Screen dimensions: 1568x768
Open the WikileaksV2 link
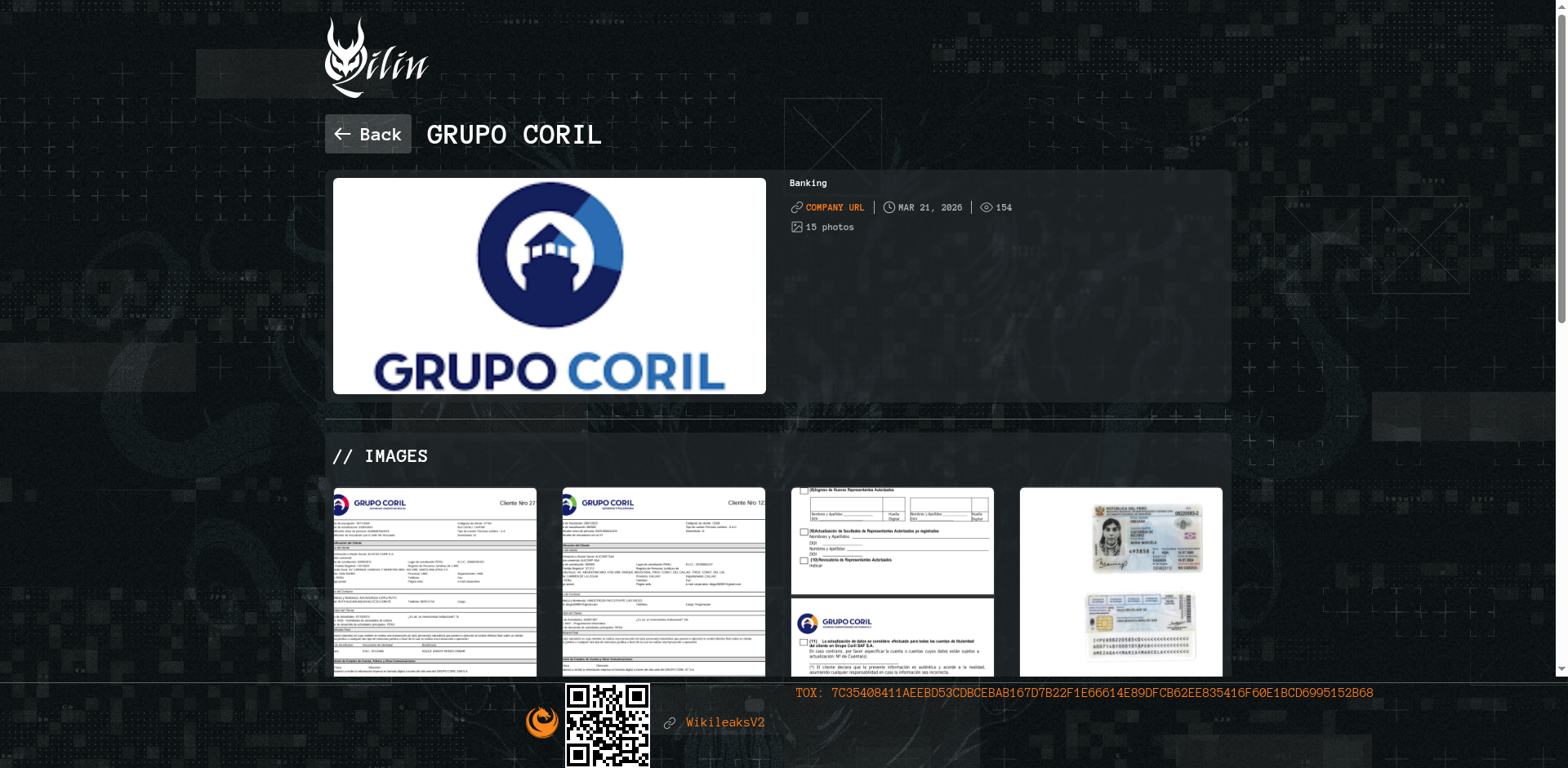coord(725,722)
